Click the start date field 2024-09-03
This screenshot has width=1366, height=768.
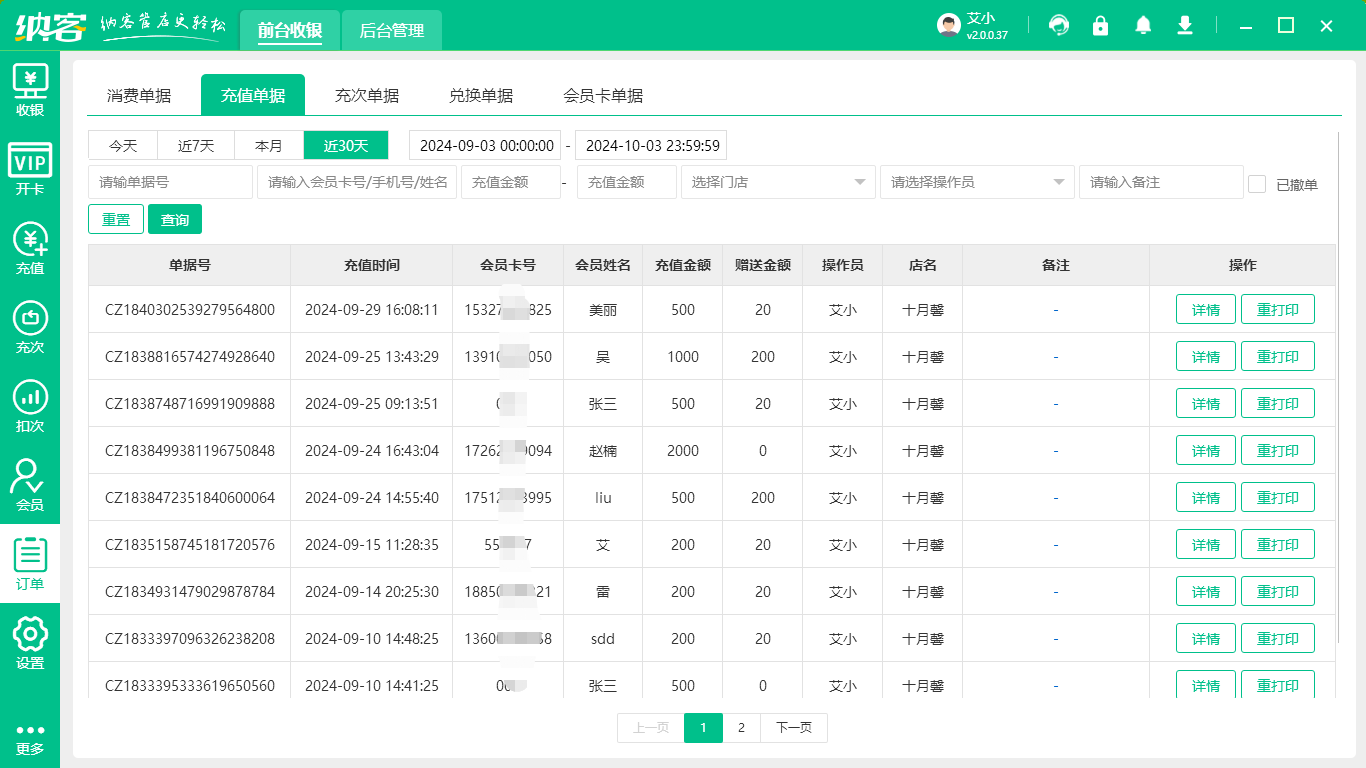click(x=485, y=145)
